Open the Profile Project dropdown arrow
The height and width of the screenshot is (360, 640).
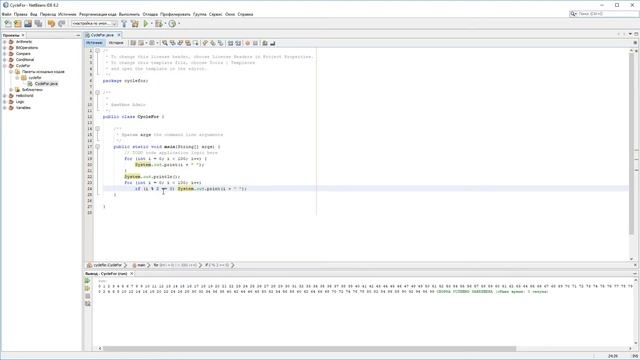(x=179, y=24)
